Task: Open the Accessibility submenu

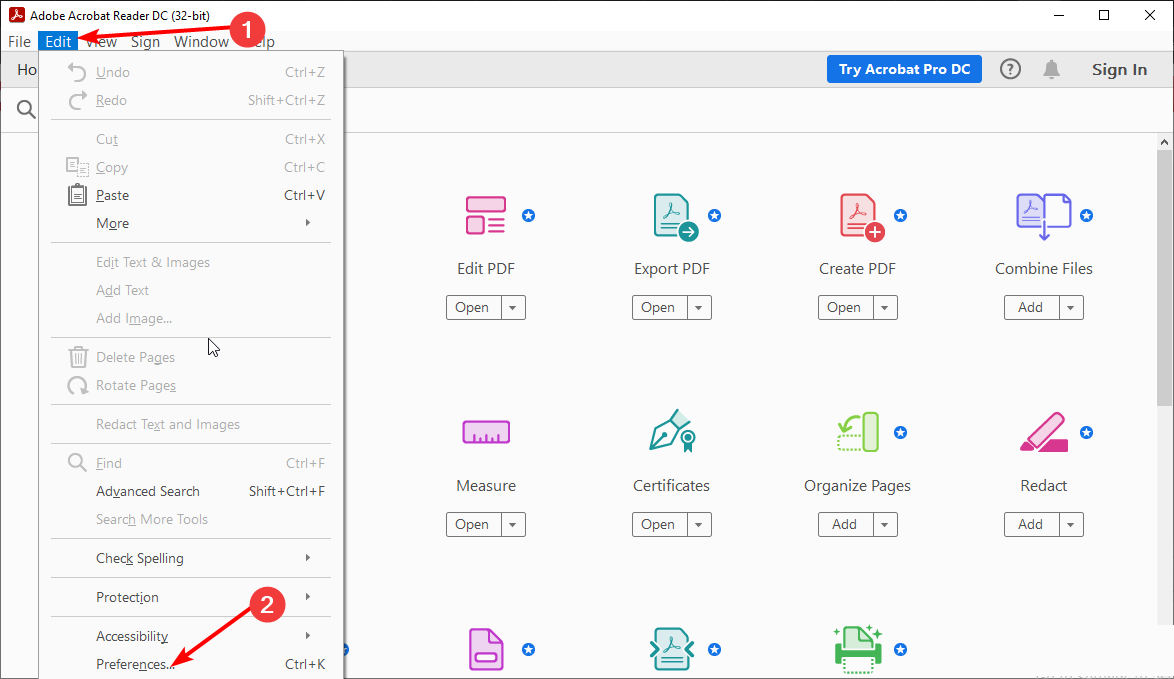Action: pos(191,636)
